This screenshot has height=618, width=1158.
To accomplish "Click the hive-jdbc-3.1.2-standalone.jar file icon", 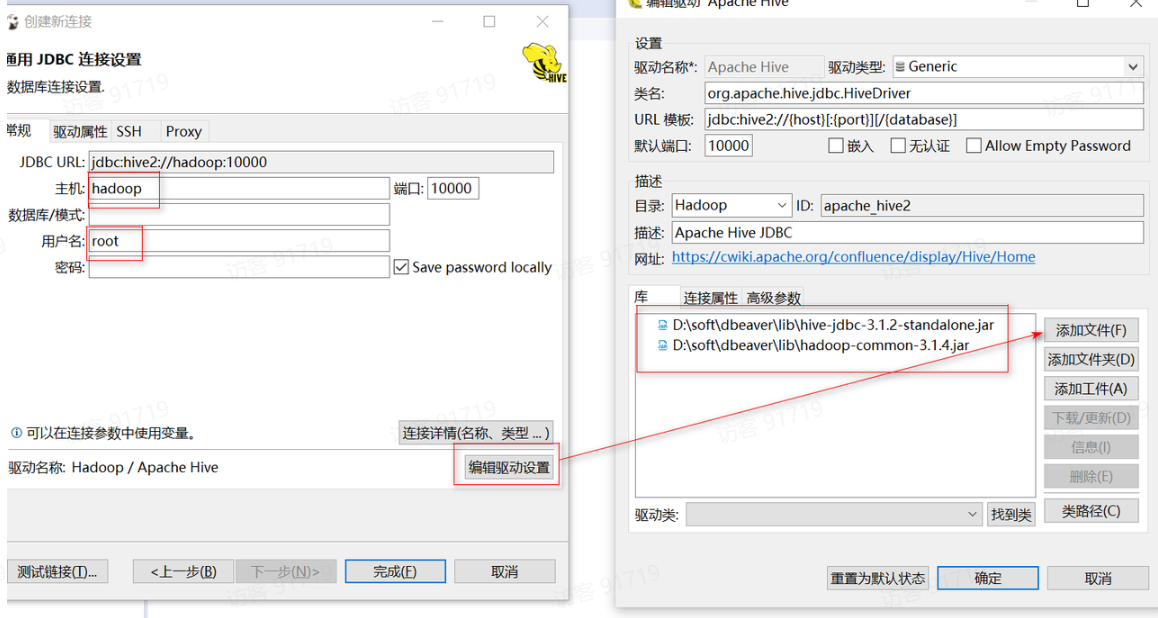I will [662, 325].
